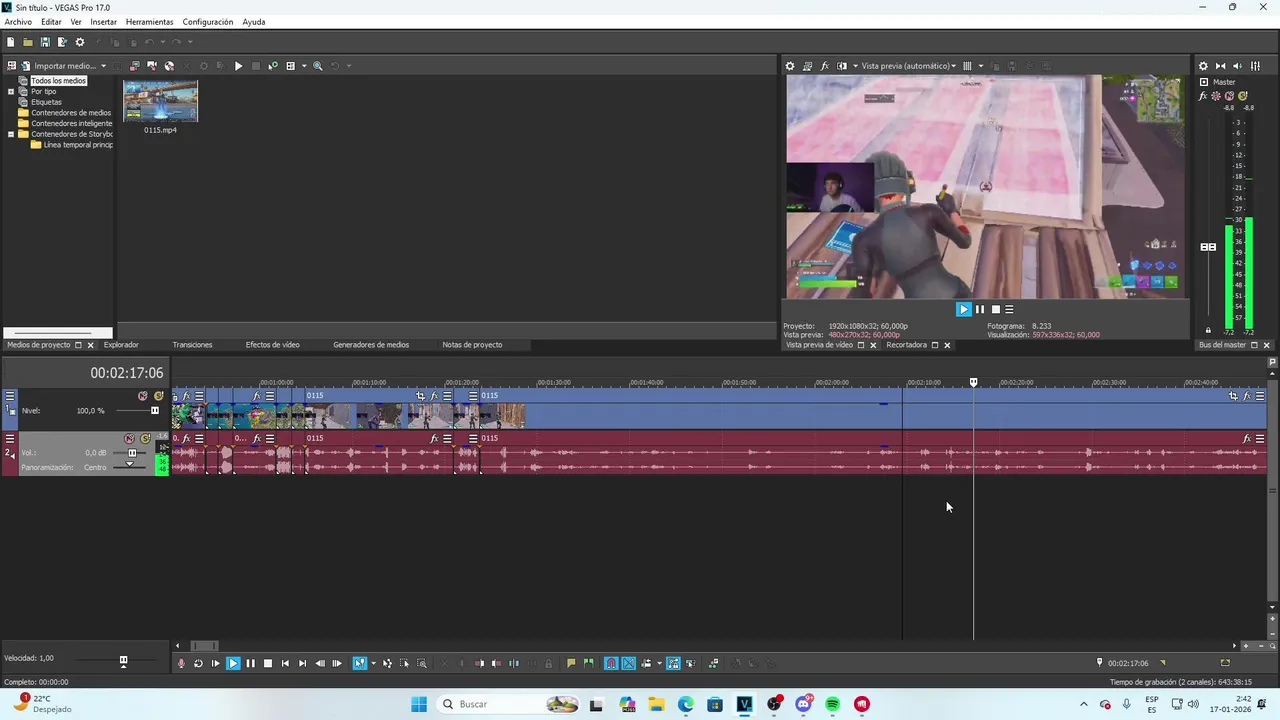Toggle Loop Playback in transport bar

[x=198, y=663]
